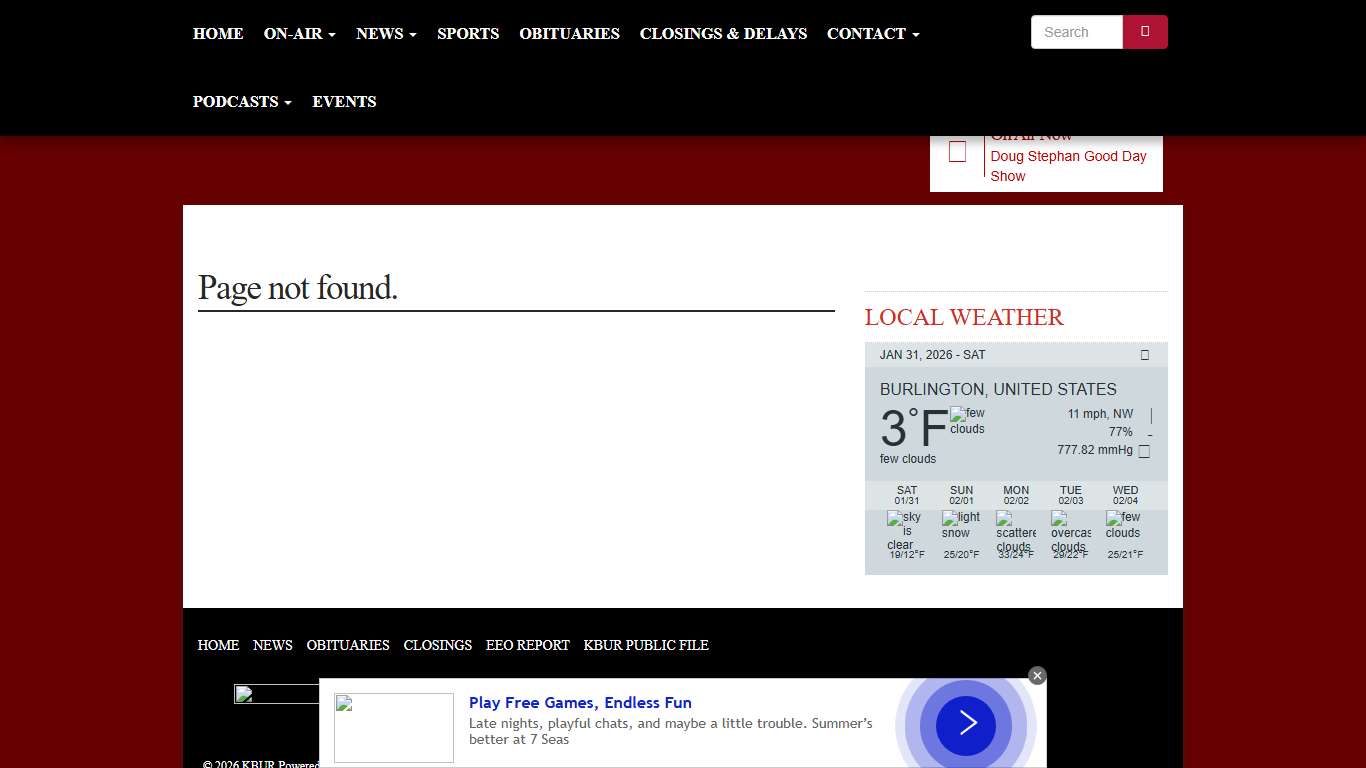Click Sunday's light snow forecast icon
1366x768 pixels.
(x=961, y=526)
